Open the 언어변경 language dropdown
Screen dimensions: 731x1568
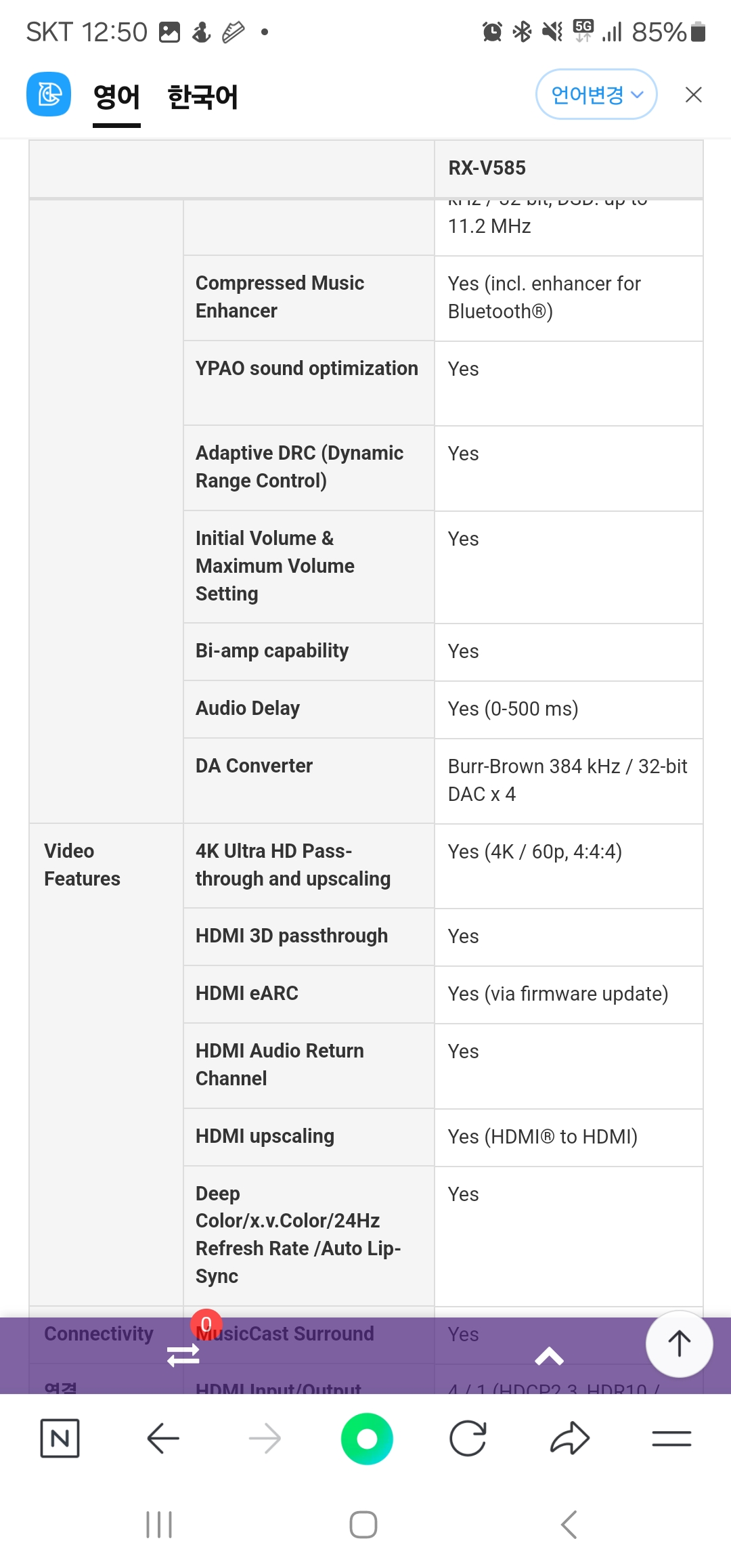click(596, 94)
